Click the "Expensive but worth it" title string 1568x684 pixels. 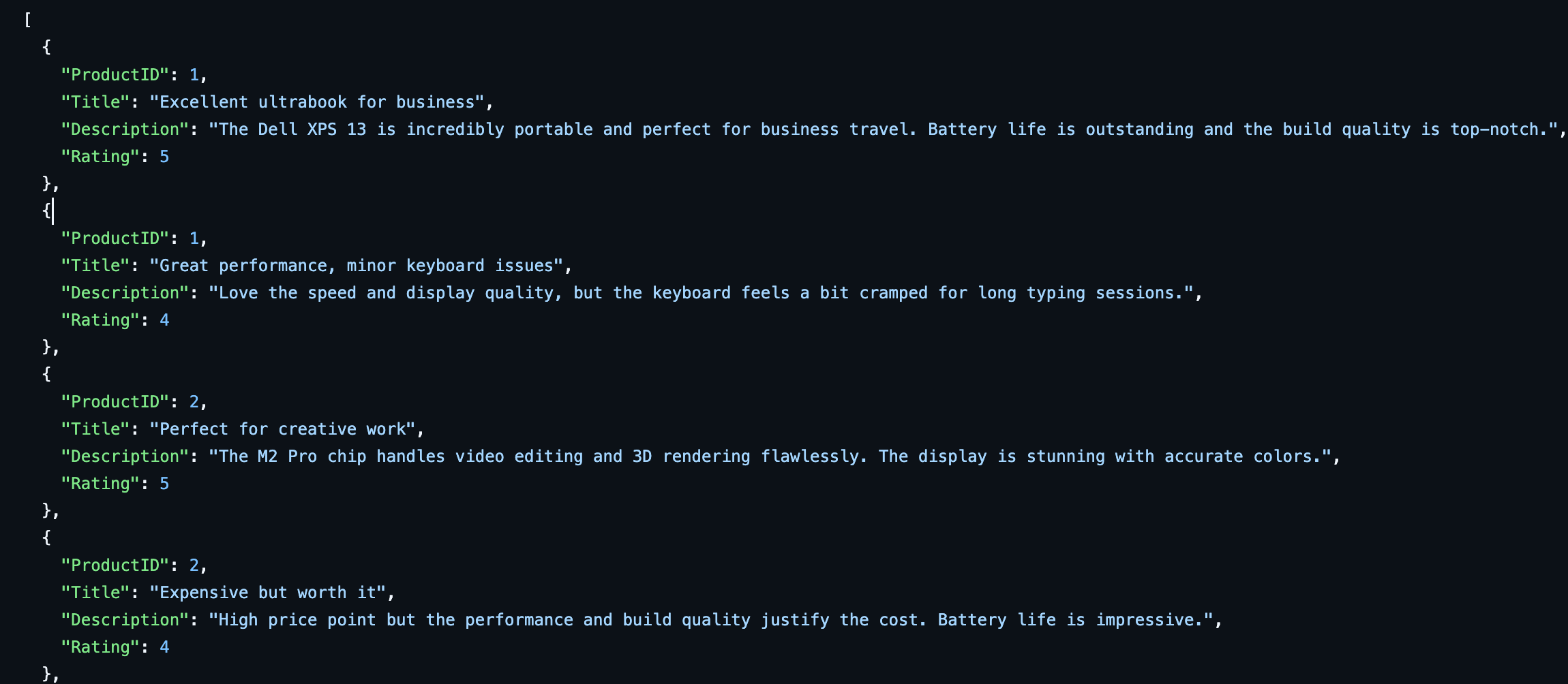coord(267,593)
